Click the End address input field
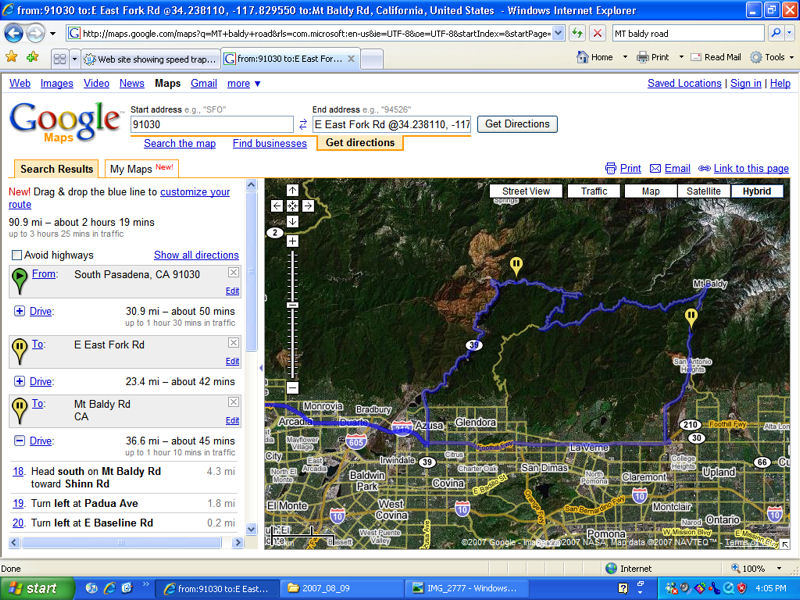The height and width of the screenshot is (600, 800). (391, 124)
